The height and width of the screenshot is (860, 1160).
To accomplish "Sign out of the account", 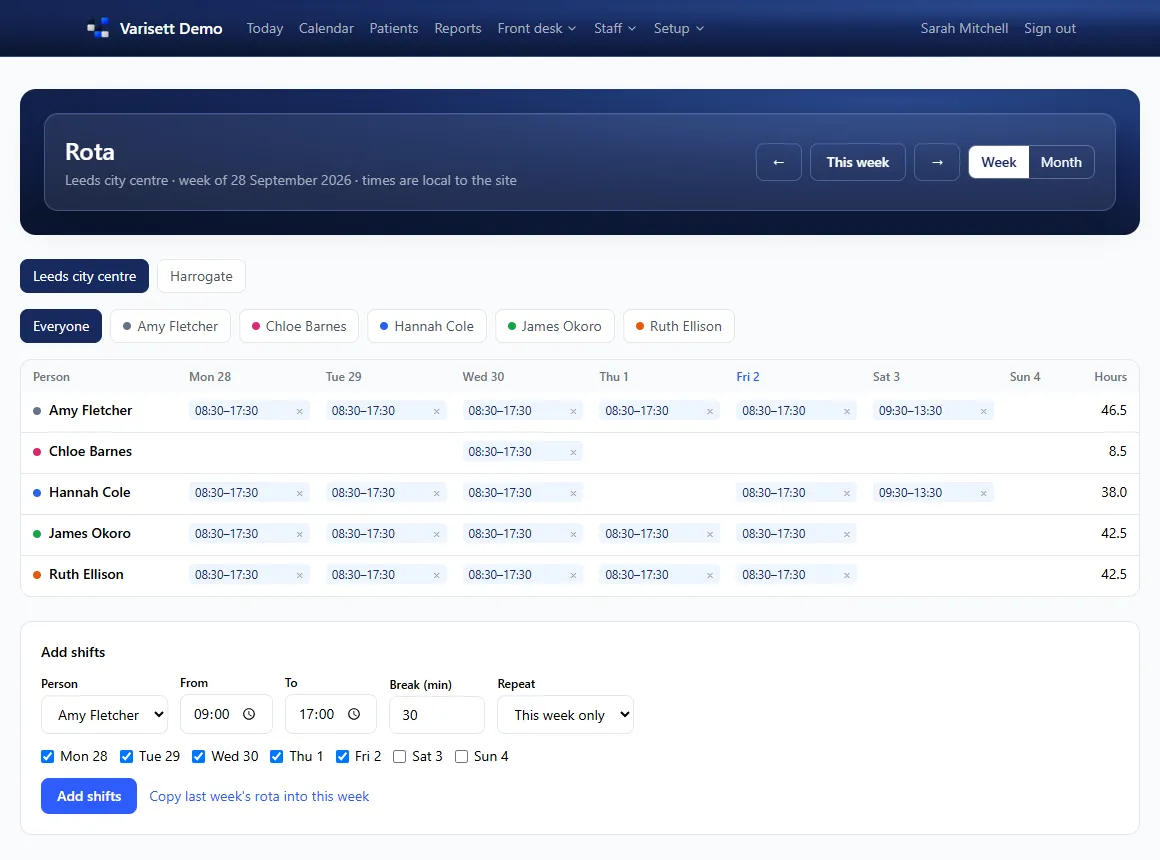I will coord(1050,28).
